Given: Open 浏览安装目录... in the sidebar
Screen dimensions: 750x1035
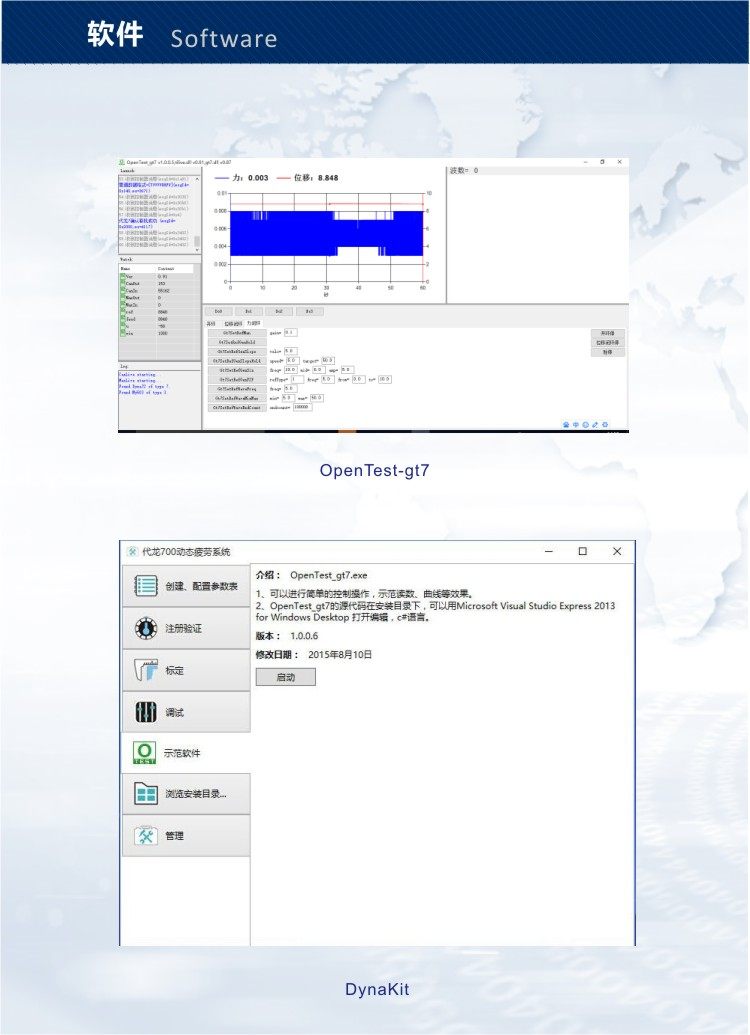Looking at the screenshot, I should [186, 793].
